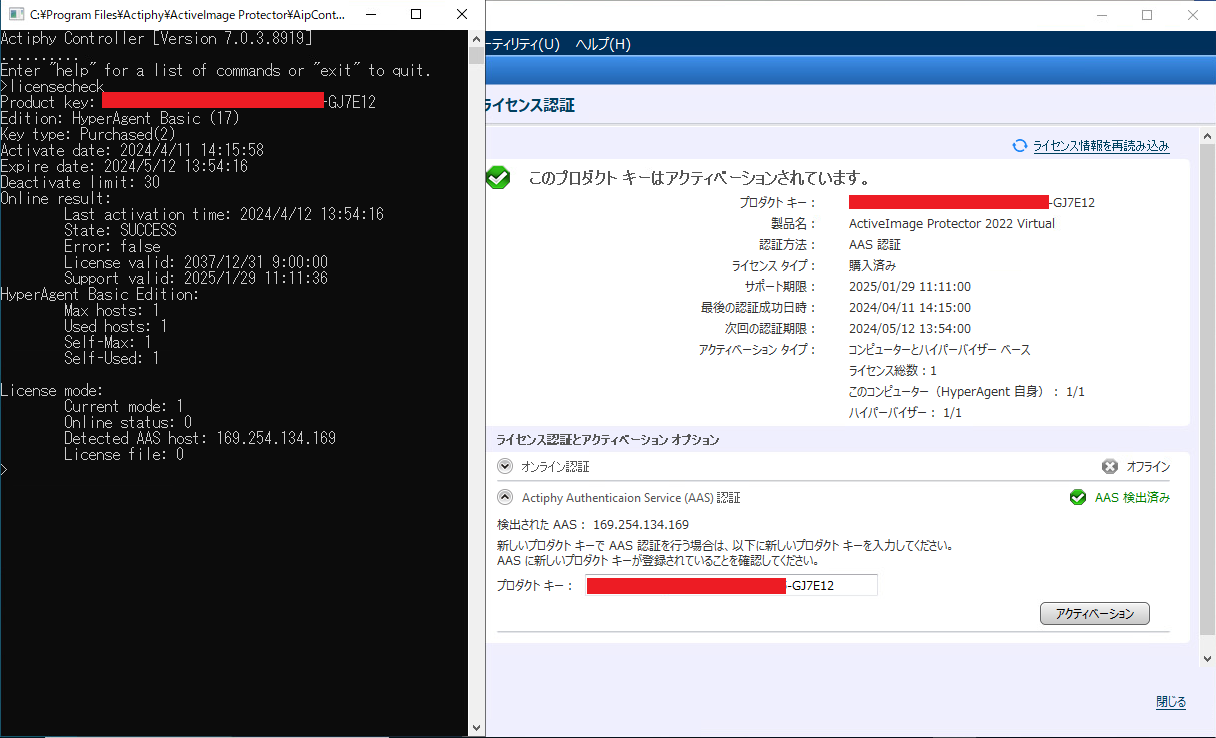Viewport: 1216px width, 738px height.
Task: Open the ヘルプ(H) menu
Action: 604,44
